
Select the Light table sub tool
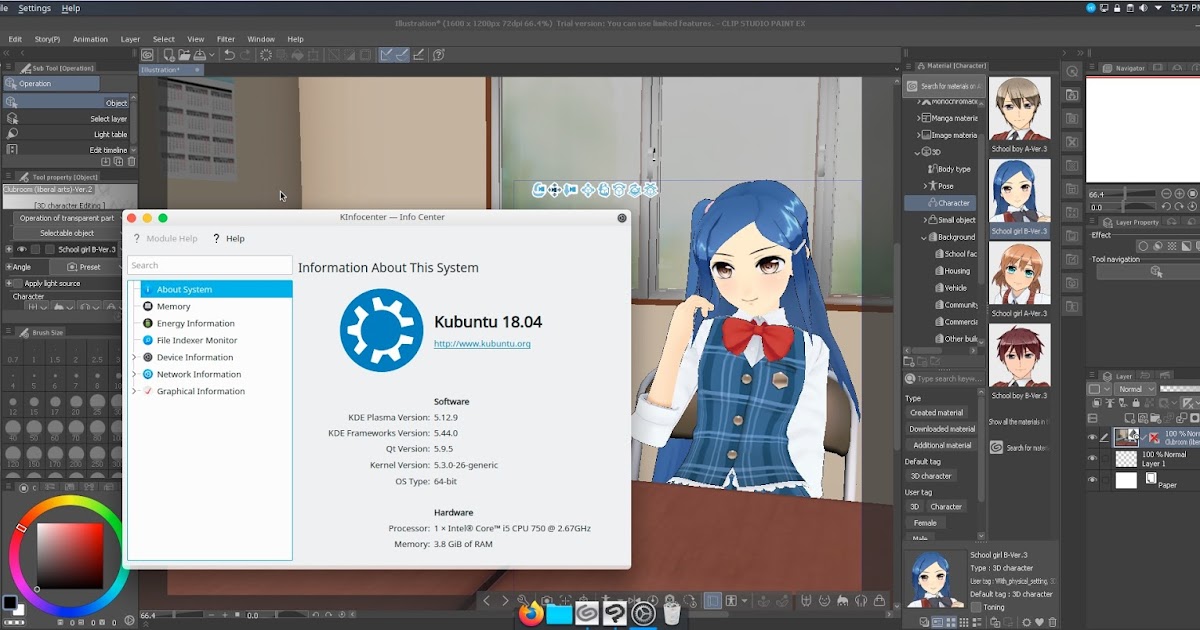(67, 134)
